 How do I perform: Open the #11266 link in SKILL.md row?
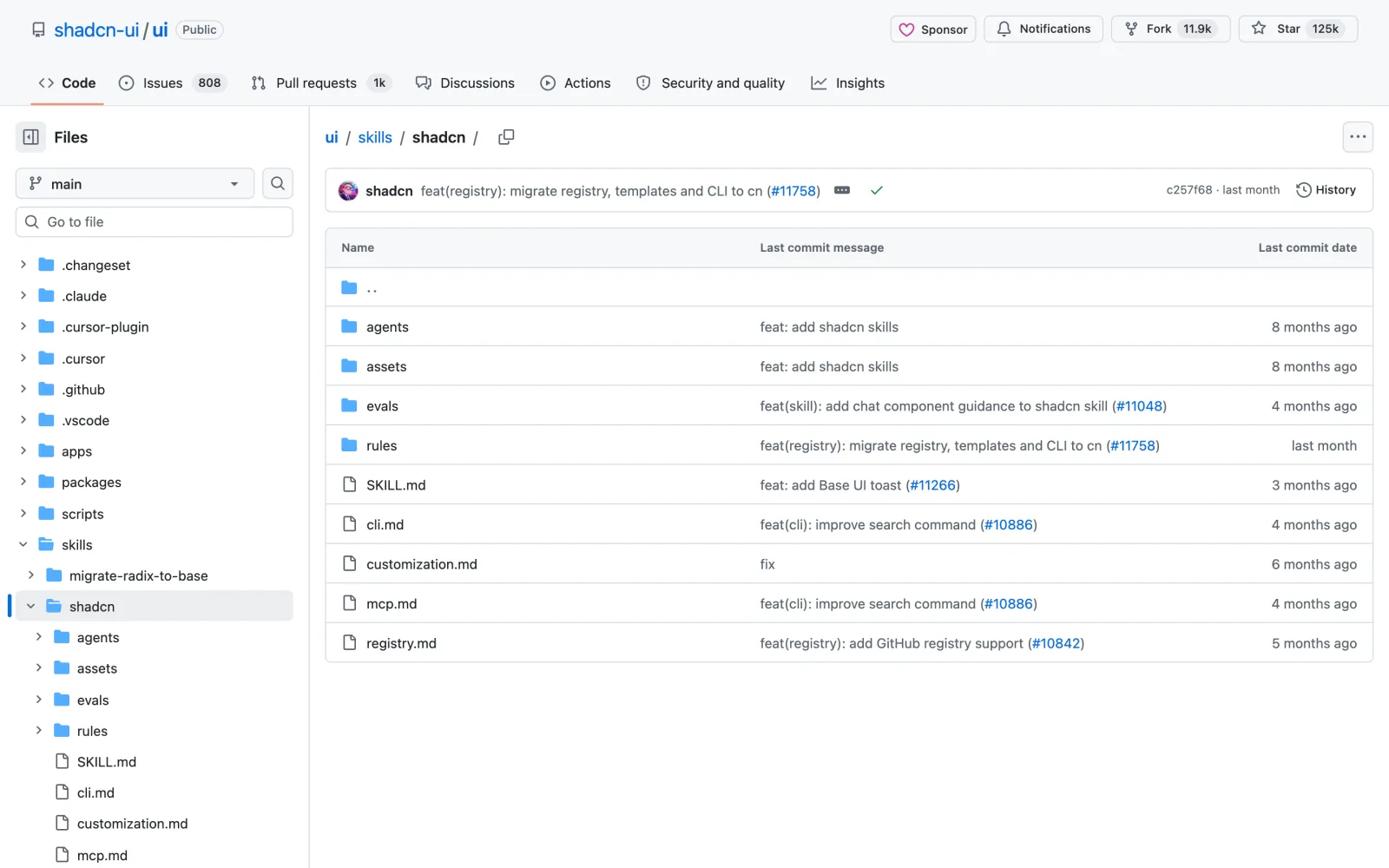point(933,484)
